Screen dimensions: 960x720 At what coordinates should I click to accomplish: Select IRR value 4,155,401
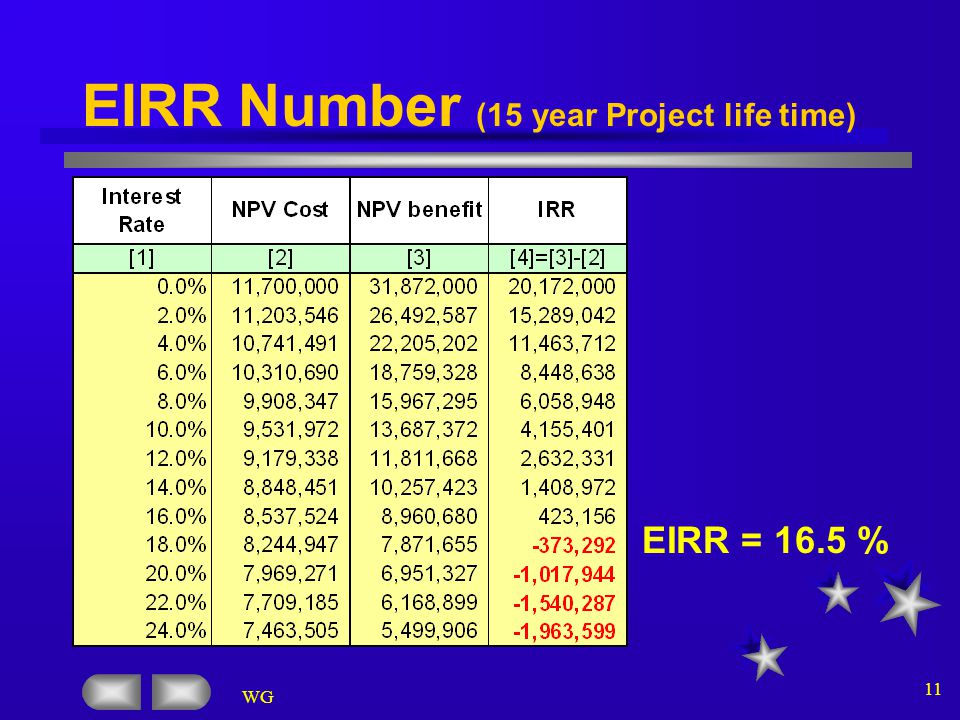(x=568, y=430)
